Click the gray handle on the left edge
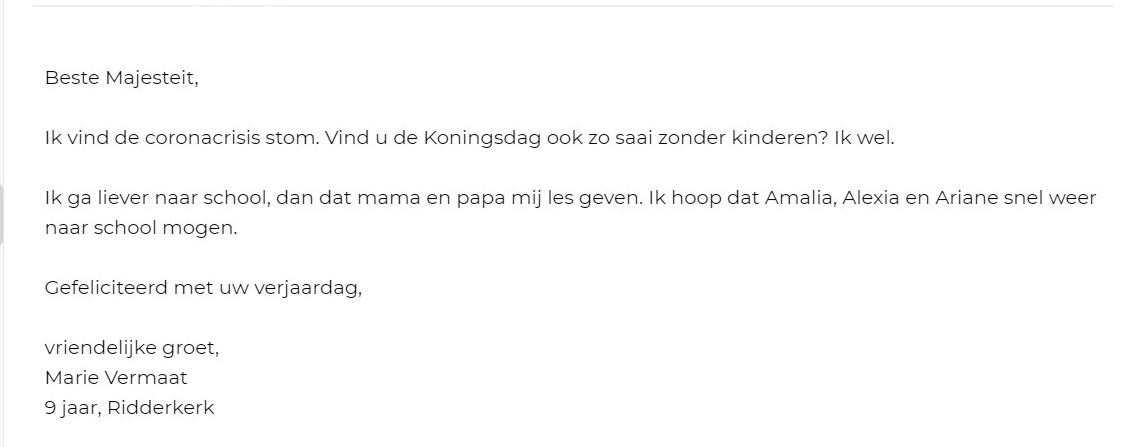Screen dimensions: 1132x447 (x=2, y=214)
